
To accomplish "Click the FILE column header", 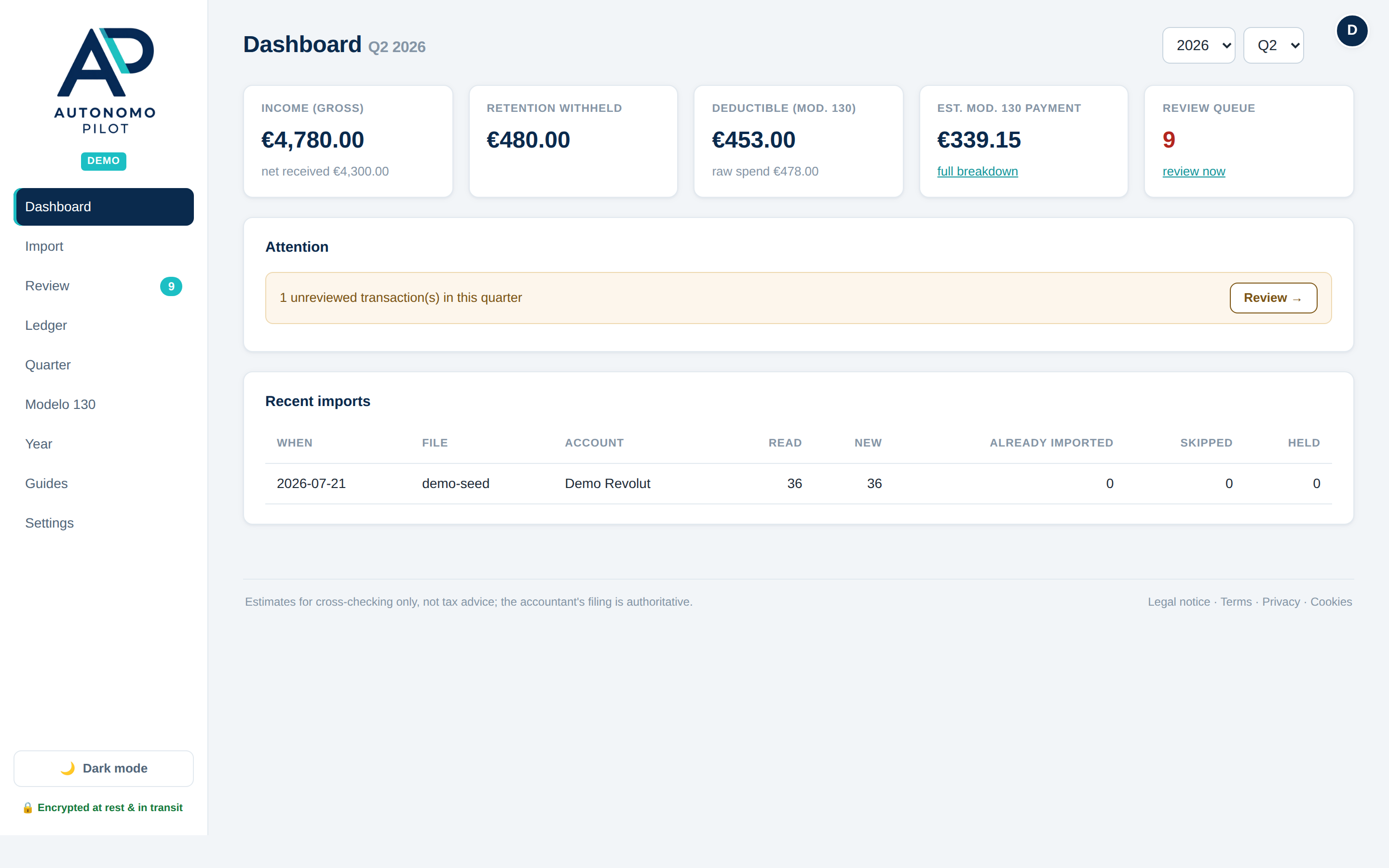I will click(x=435, y=443).
